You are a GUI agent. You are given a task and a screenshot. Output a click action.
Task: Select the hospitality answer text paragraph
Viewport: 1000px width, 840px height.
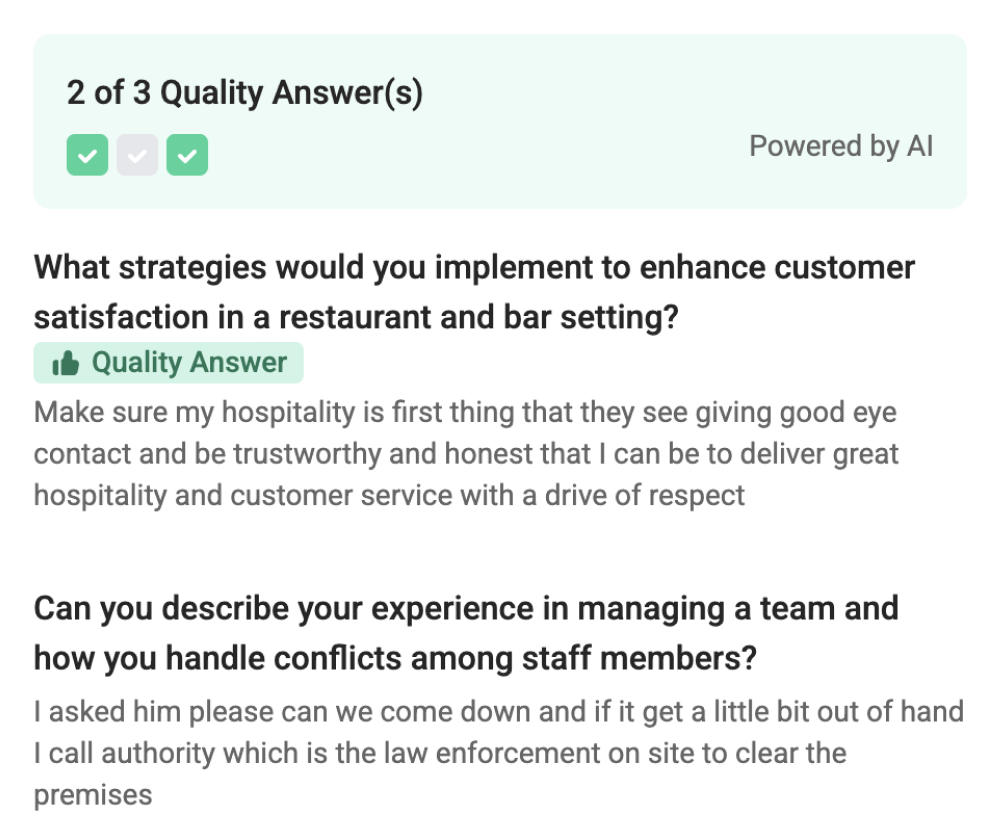(x=466, y=453)
